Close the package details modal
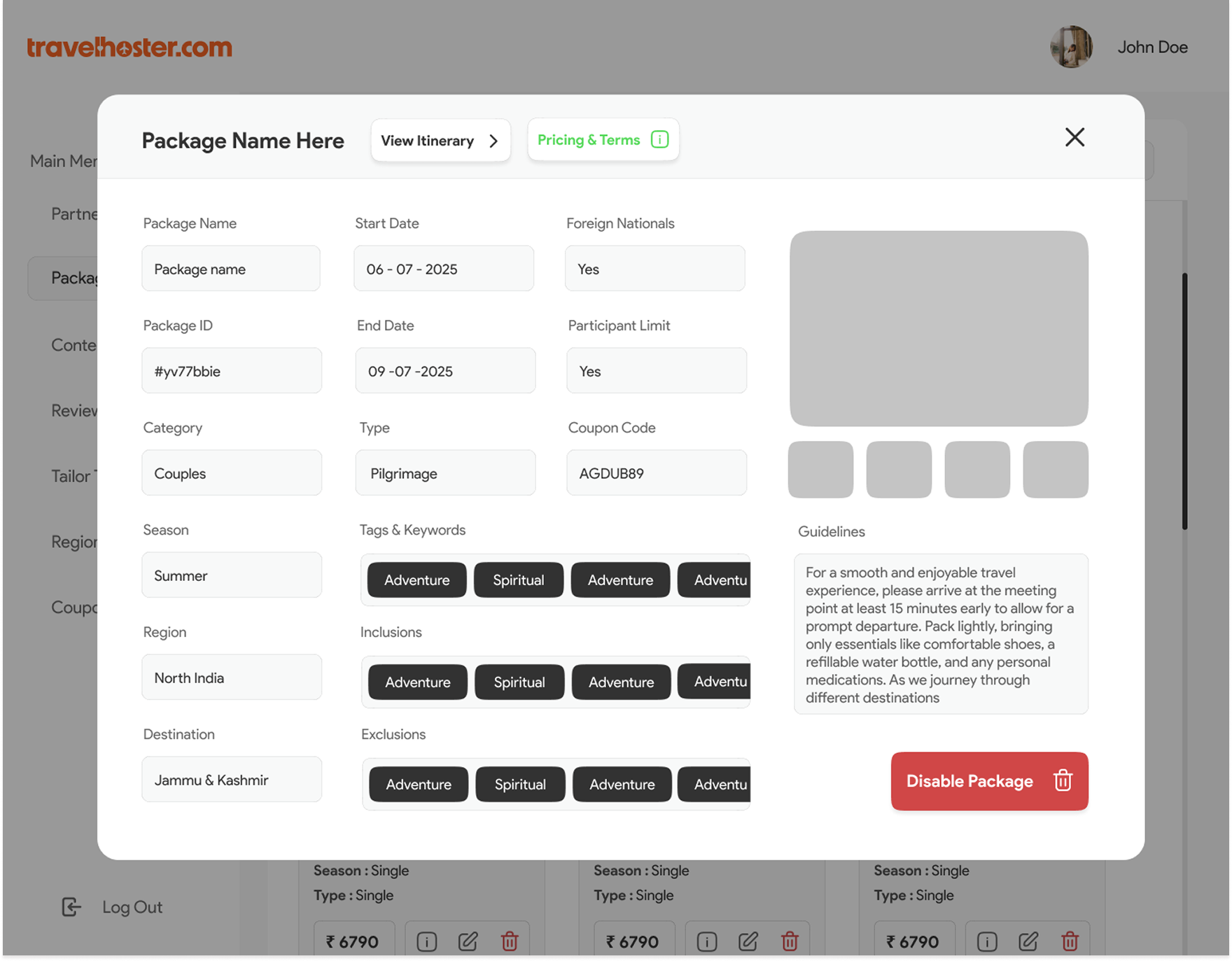 coord(1074,137)
